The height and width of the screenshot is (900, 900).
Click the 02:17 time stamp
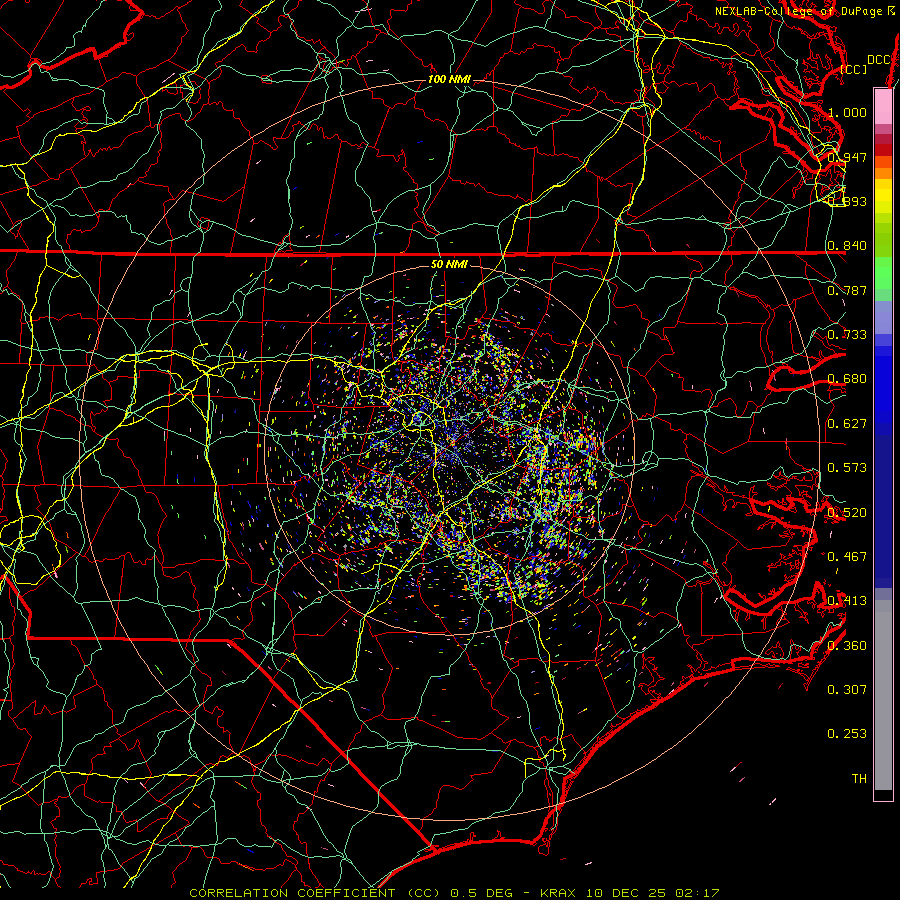pyautogui.click(x=697, y=893)
